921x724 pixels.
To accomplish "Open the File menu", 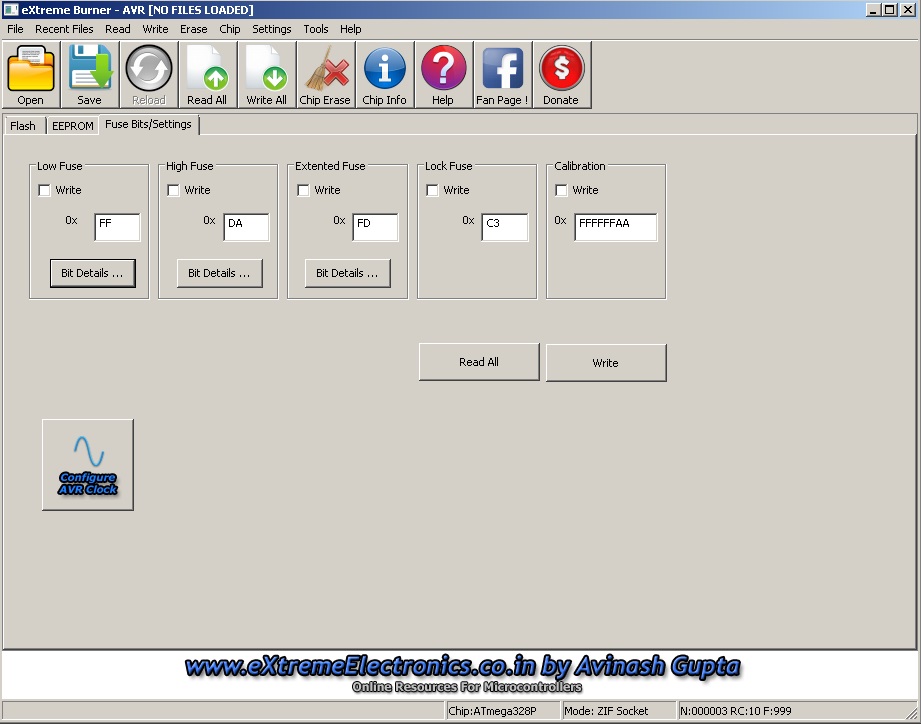I will tap(15, 29).
